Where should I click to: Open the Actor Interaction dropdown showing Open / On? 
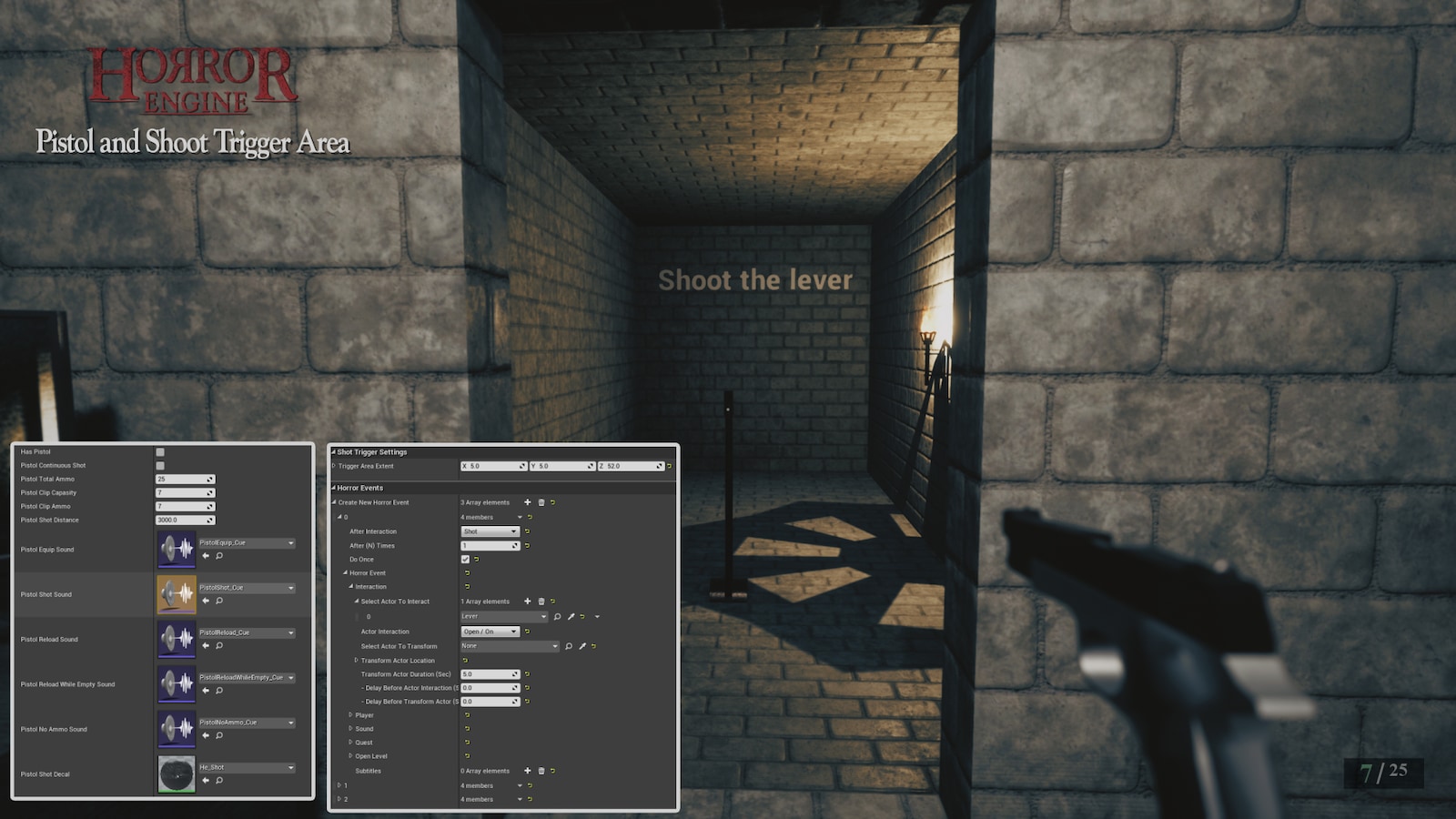point(490,632)
